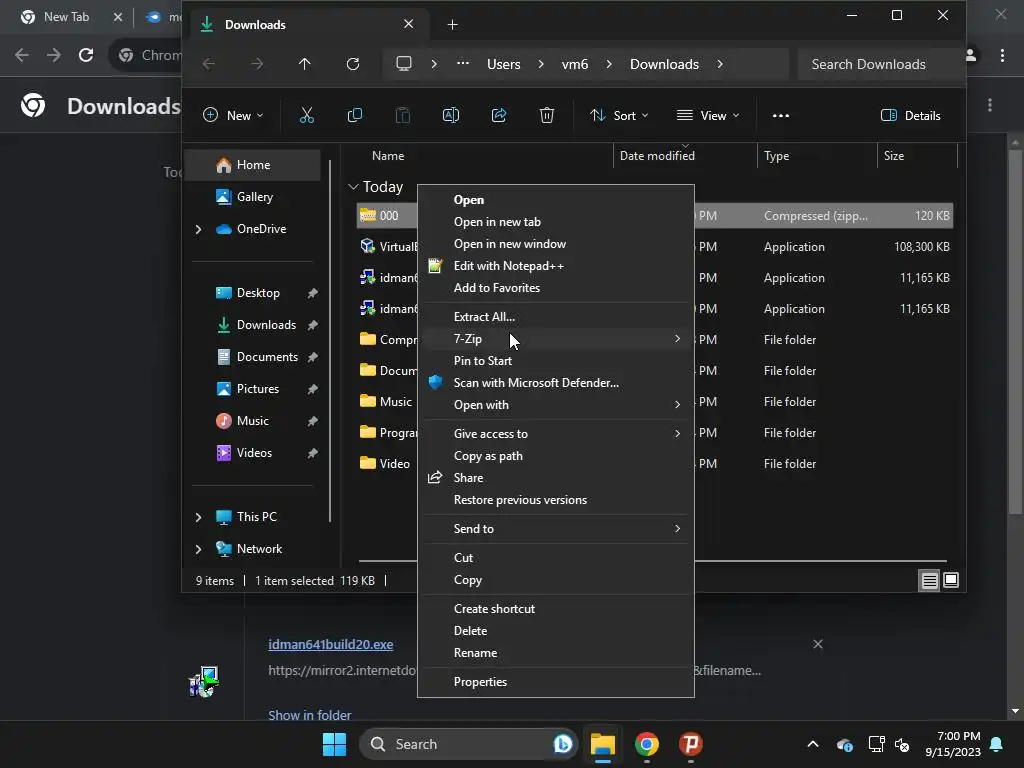Click the taskbar Search box
The width and height of the screenshot is (1024, 768).
pos(468,744)
